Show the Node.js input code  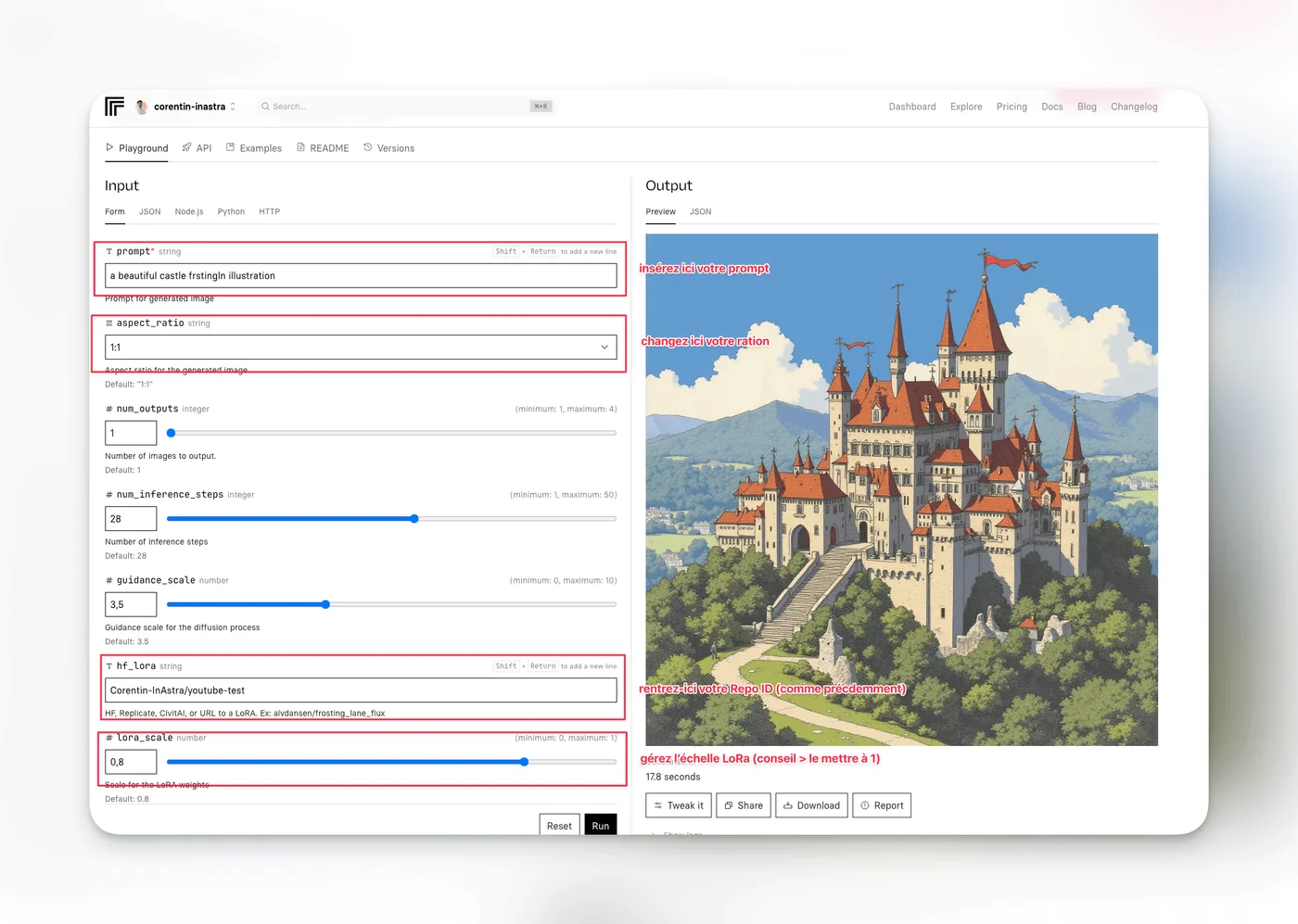189,212
